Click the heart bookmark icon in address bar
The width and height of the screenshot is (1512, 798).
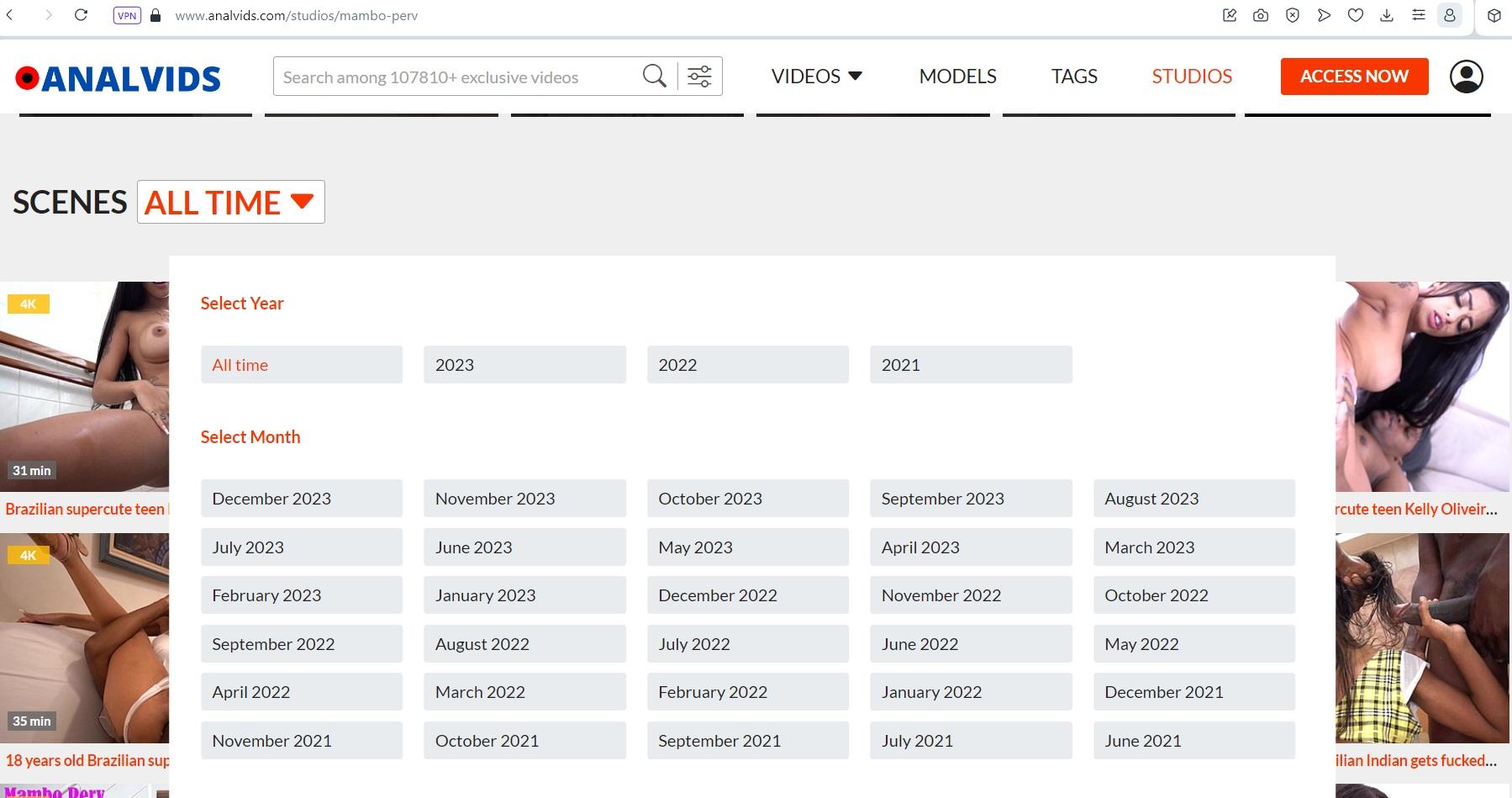1355,15
